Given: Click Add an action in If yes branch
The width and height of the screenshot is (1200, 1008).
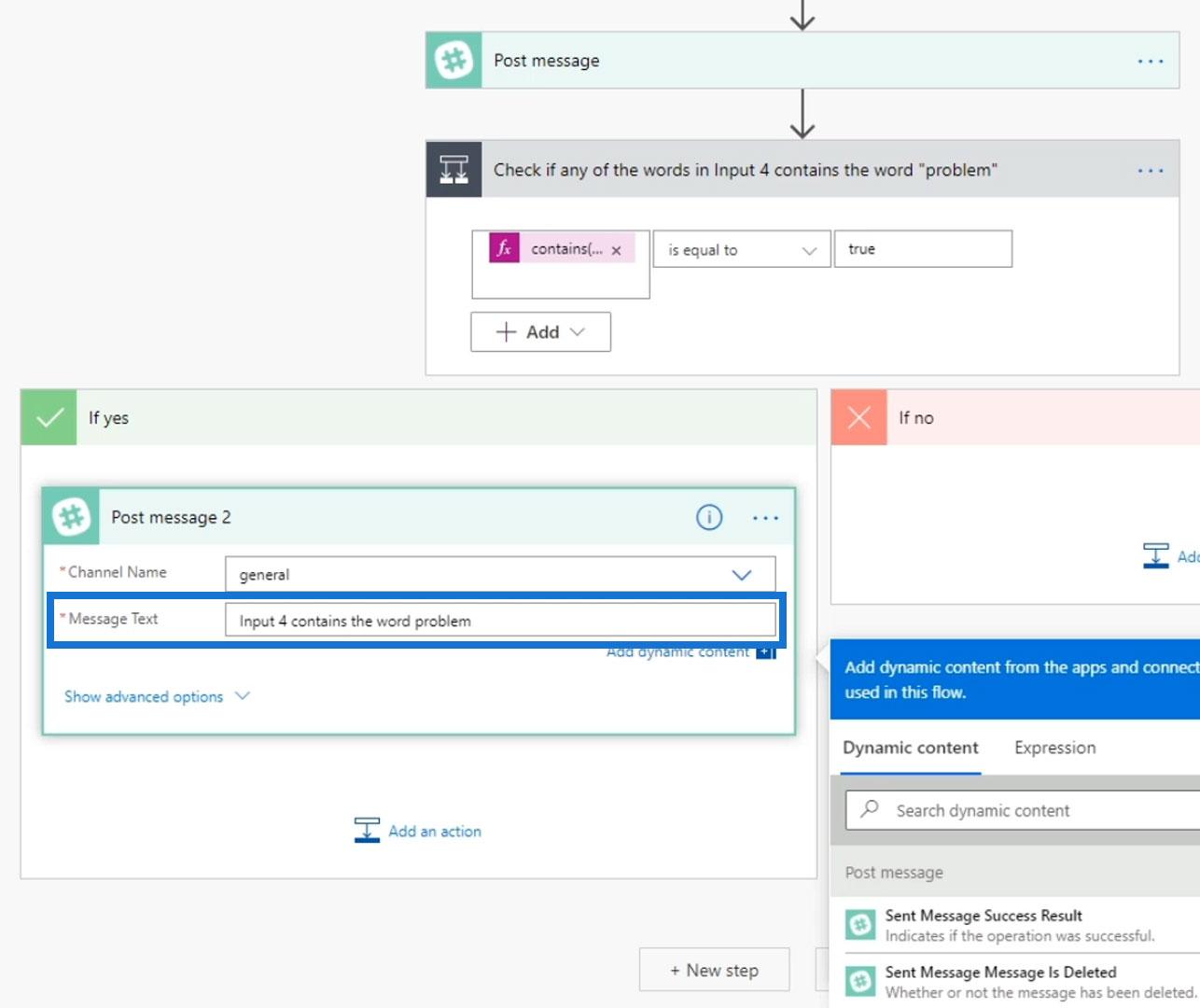Looking at the screenshot, I should click(418, 831).
